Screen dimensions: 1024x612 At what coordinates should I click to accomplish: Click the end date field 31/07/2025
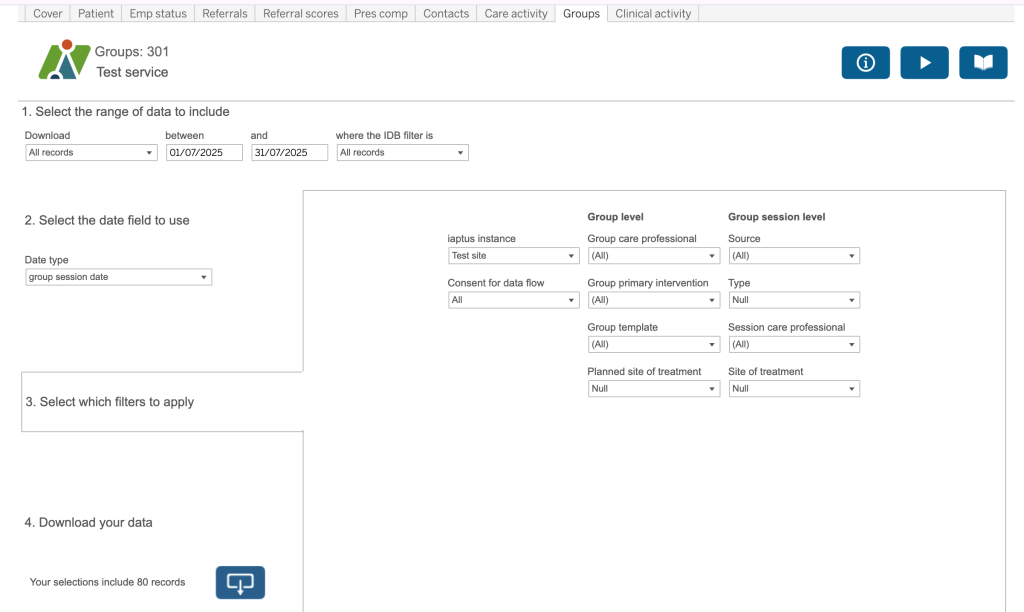tap(289, 153)
